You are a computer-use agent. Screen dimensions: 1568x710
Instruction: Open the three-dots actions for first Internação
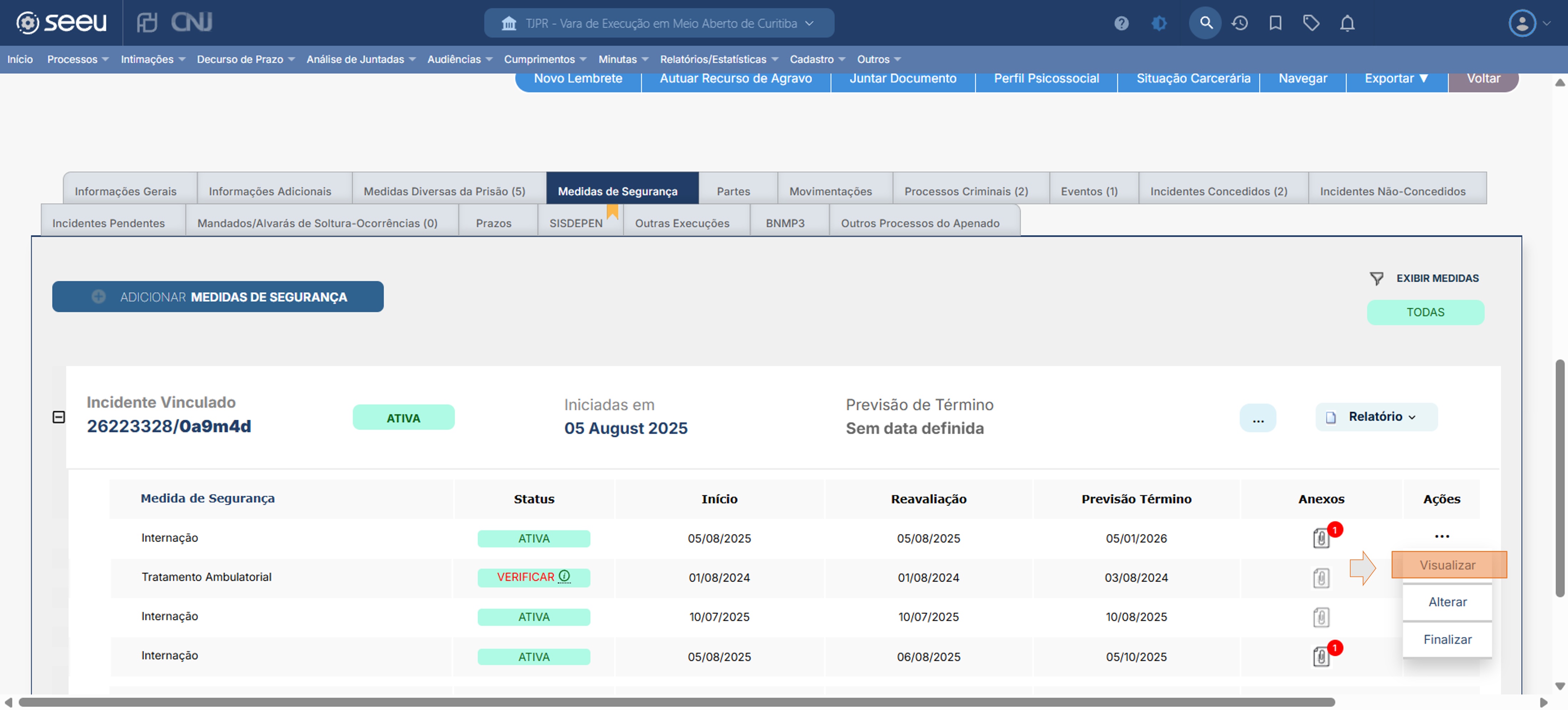(x=1442, y=536)
